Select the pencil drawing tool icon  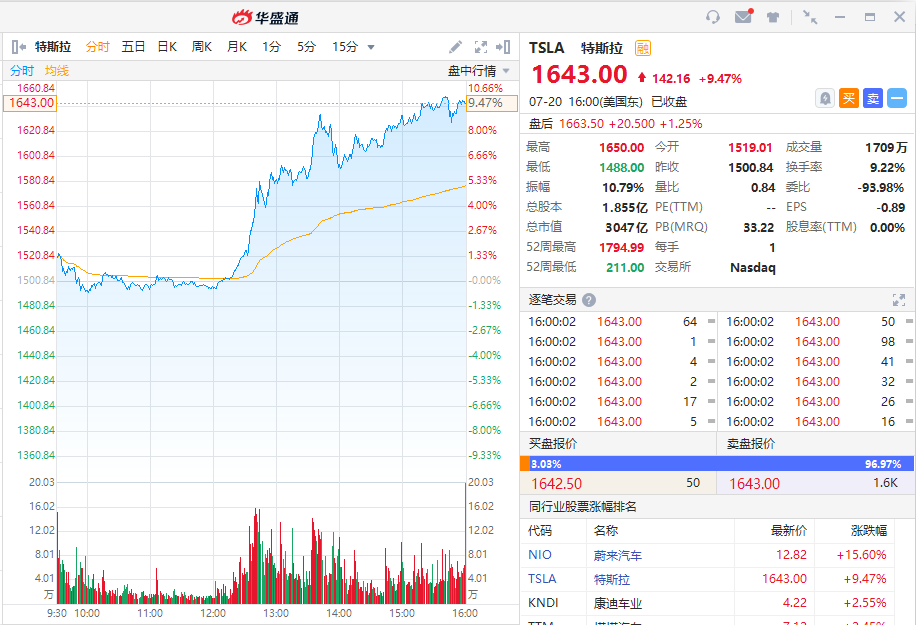(456, 47)
